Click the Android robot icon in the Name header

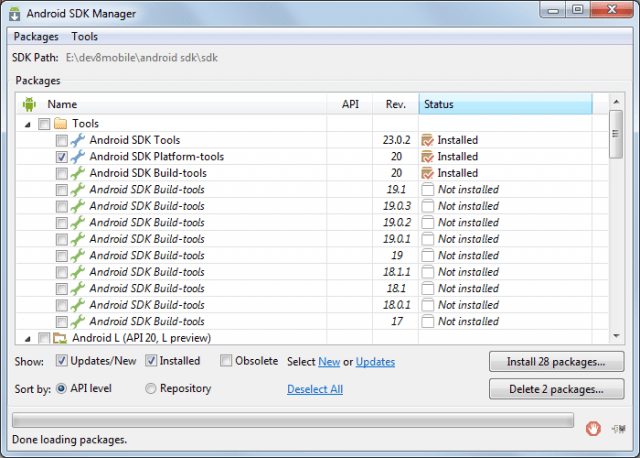[x=29, y=104]
